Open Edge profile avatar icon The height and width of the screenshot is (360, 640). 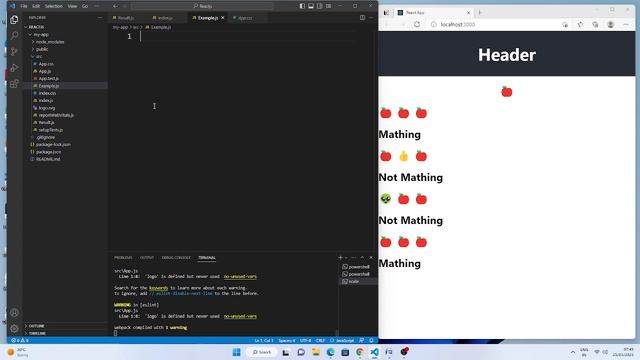tap(611, 24)
